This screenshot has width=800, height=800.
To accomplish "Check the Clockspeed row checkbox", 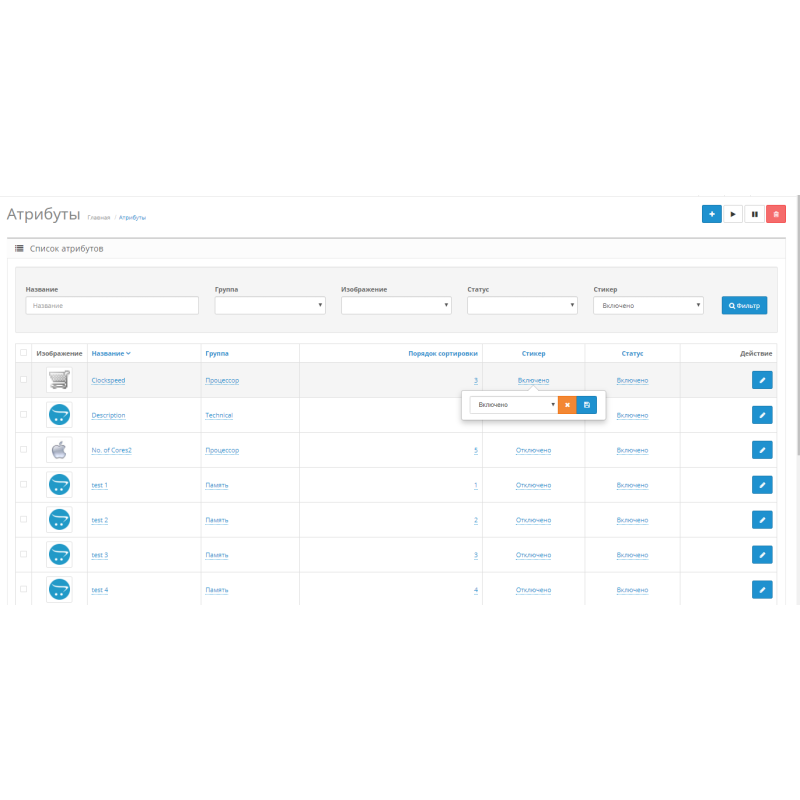I will tap(24, 380).
